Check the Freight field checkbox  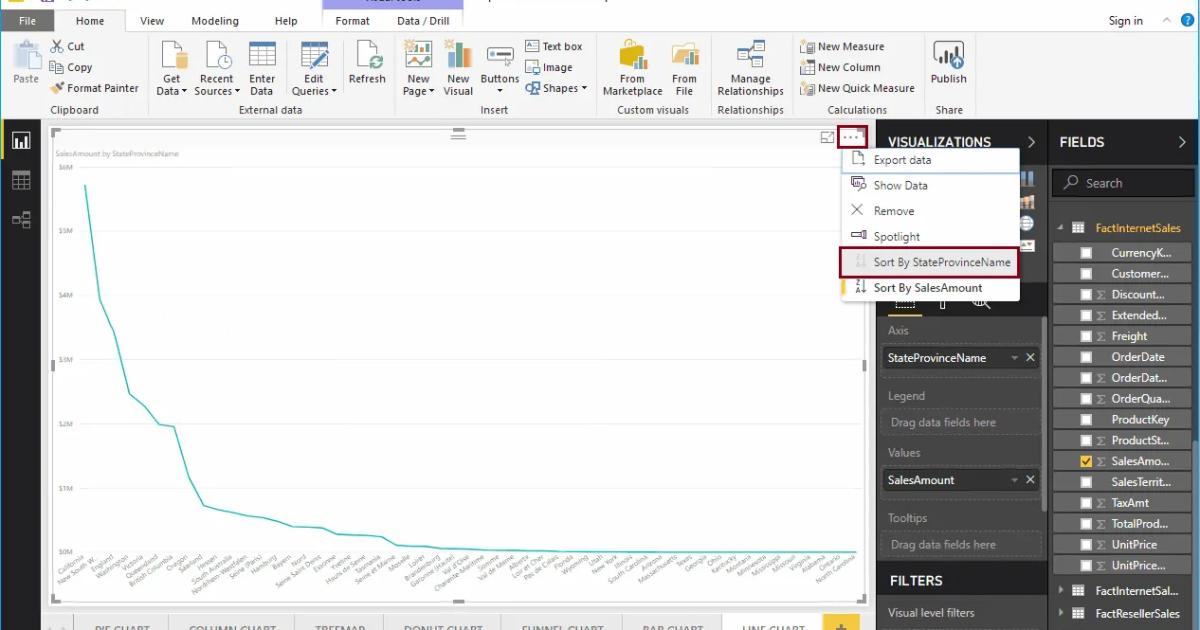tap(1086, 336)
